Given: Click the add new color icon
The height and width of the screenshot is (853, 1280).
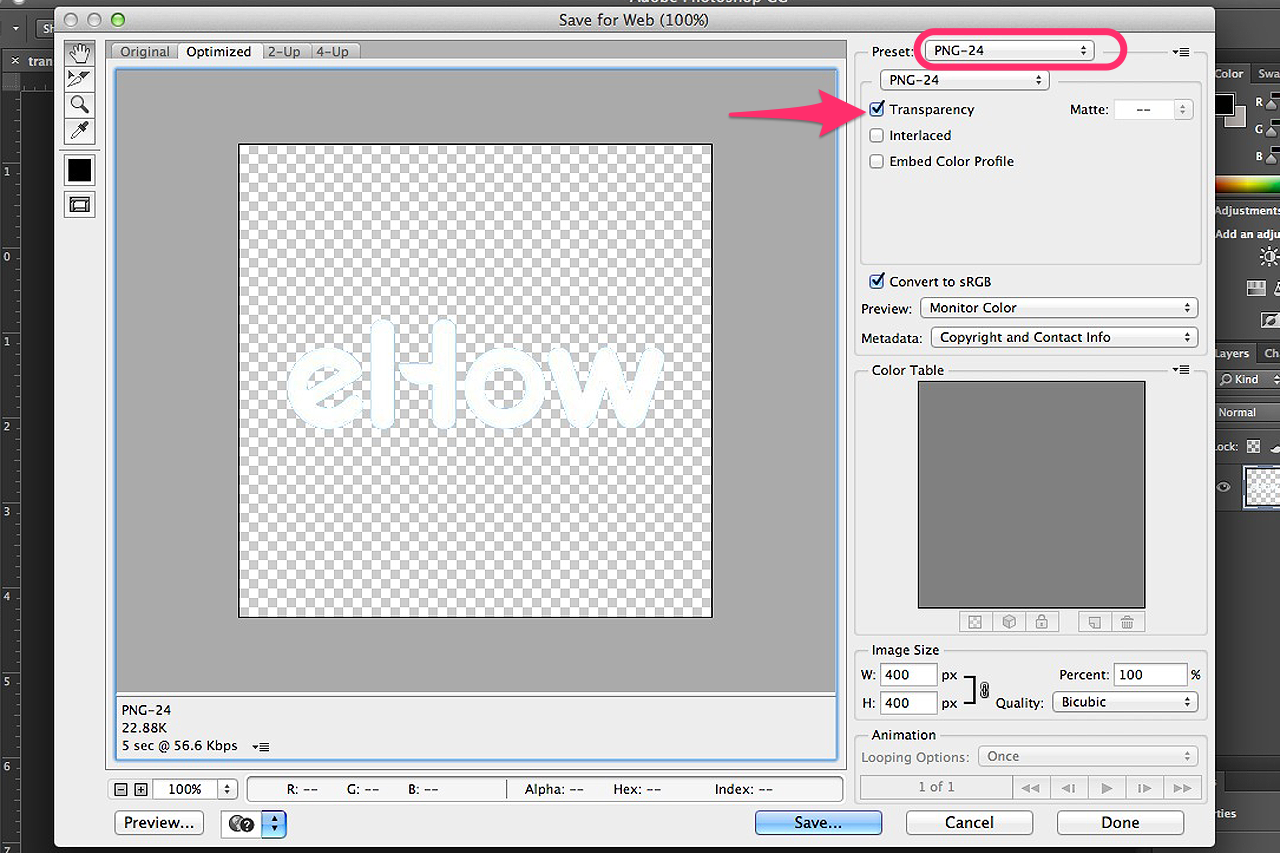Looking at the screenshot, I should click(1094, 622).
